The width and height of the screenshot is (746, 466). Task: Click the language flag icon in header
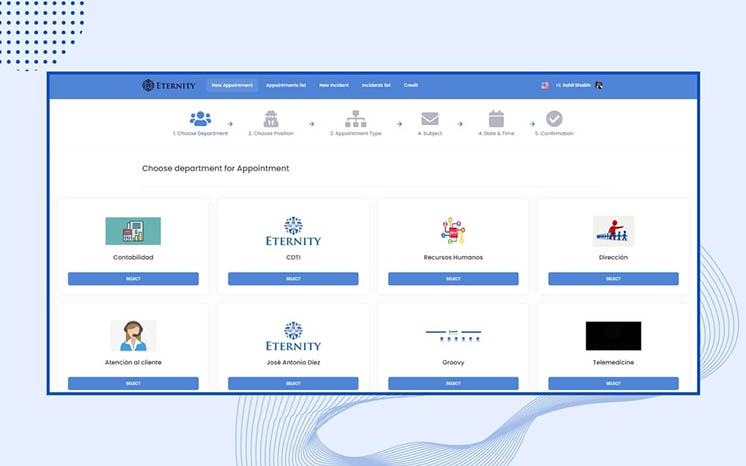(x=545, y=85)
